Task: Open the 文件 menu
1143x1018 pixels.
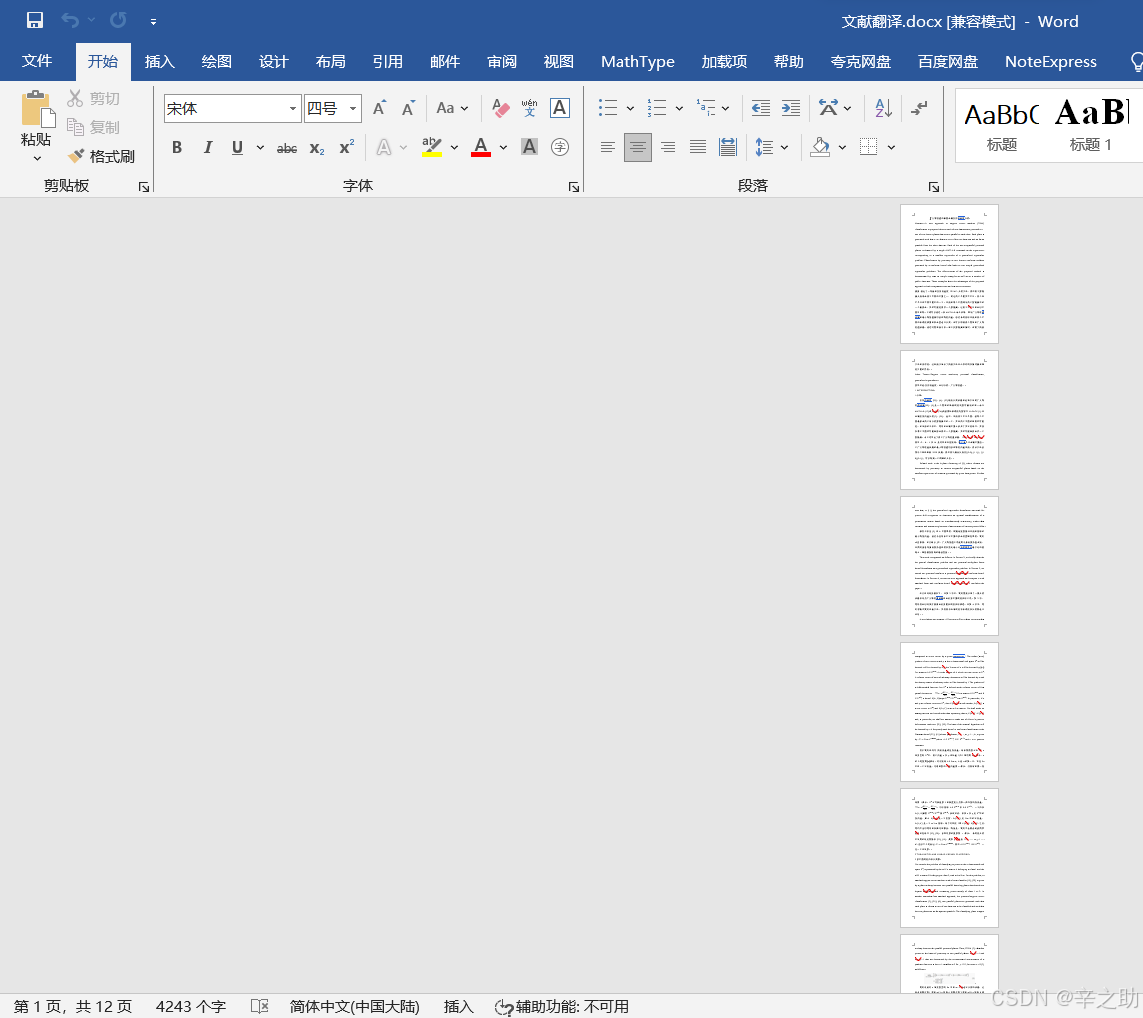Action: 36,61
